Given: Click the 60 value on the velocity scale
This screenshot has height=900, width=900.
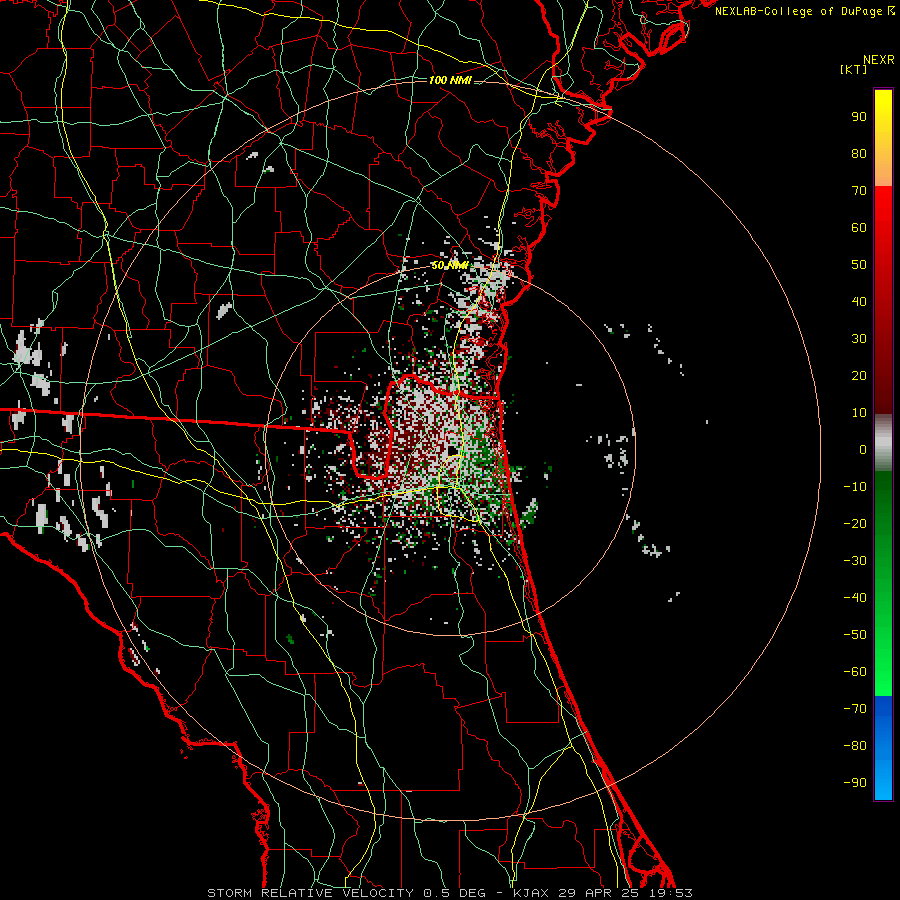Looking at the screenshot, I should coord(859,227).
